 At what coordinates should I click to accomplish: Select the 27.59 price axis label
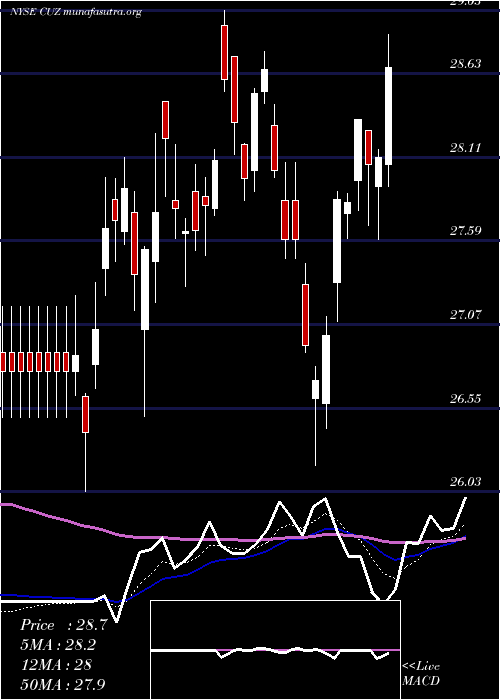pyautogui.click(x=466, y=231)
